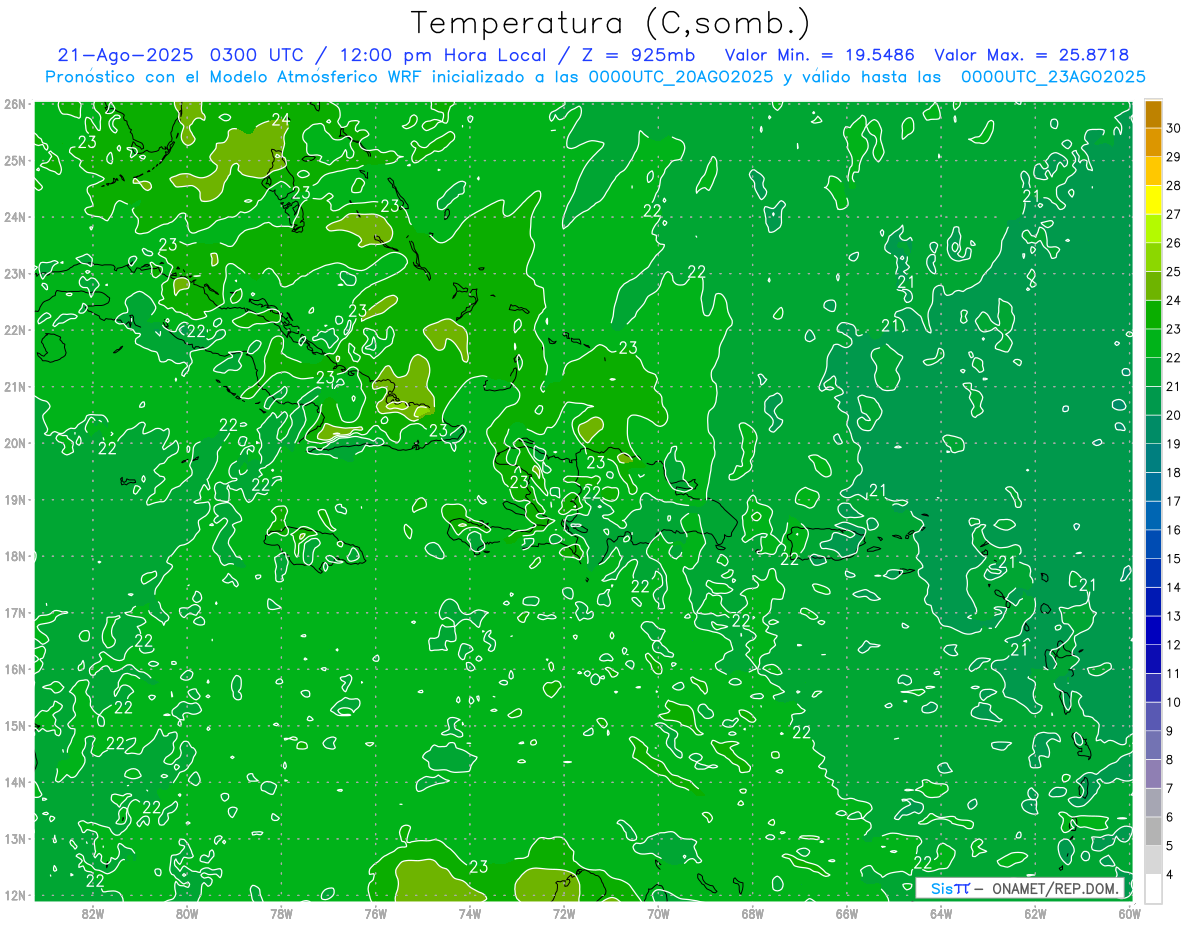Click the "70W" longitude axis label

click(x=658, y=913)
